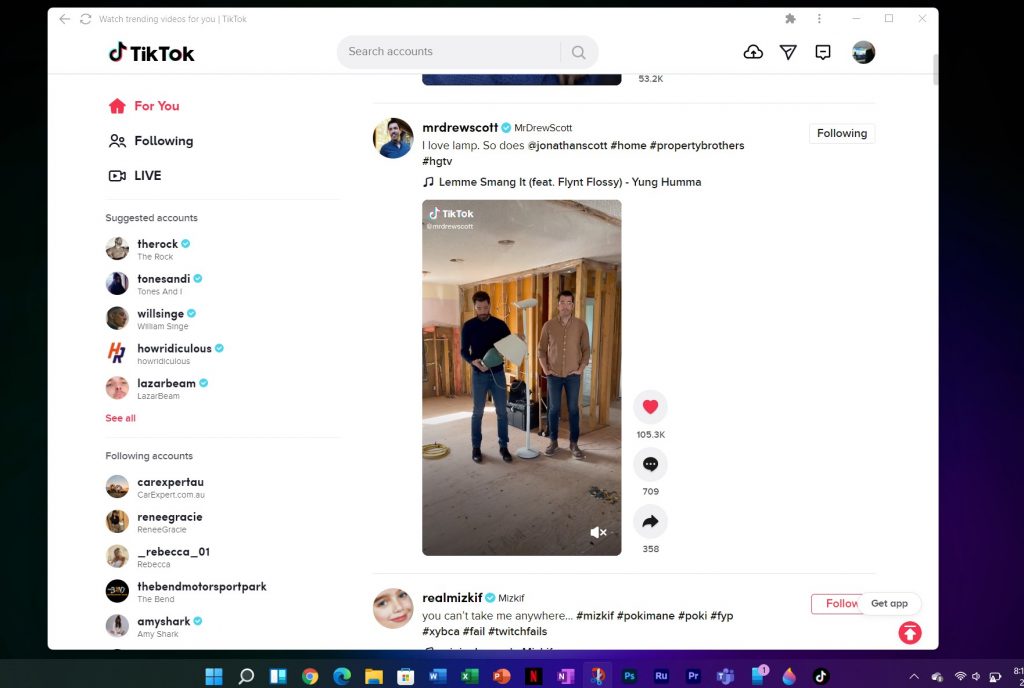
Task: Open Microsoft Teams from the taskbar
Action: pyautogui.click(x=726, y=676)
